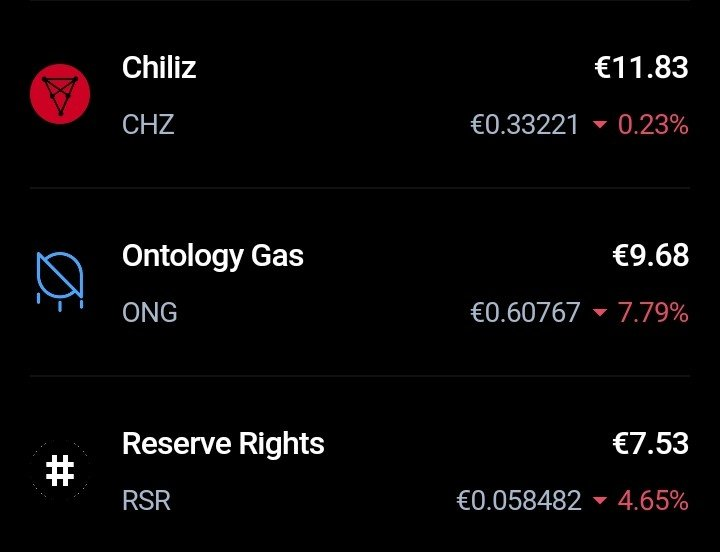The height and width of the screenshot is (552, 720).
Task: Open the Ontology Gas asset name
Action: (213, 256)
